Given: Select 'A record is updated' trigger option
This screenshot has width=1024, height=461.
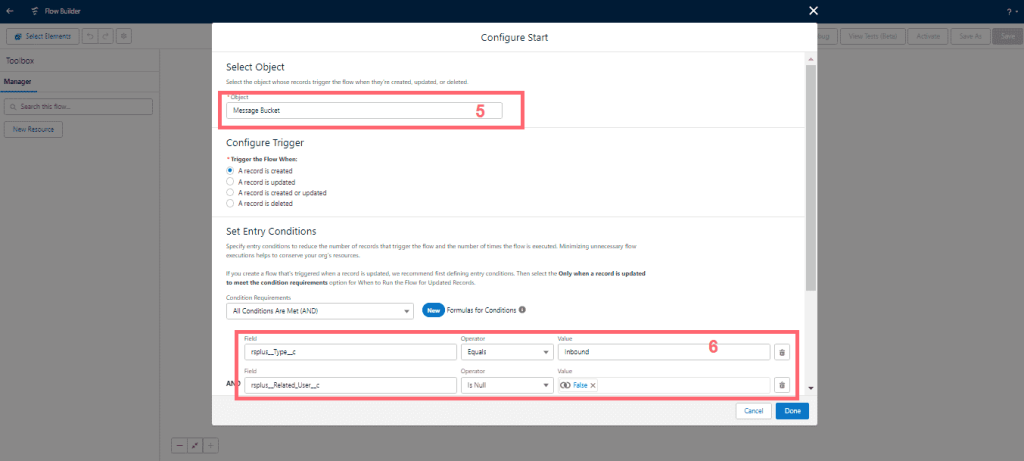Looking at the screenshot, I should (231, 182).
